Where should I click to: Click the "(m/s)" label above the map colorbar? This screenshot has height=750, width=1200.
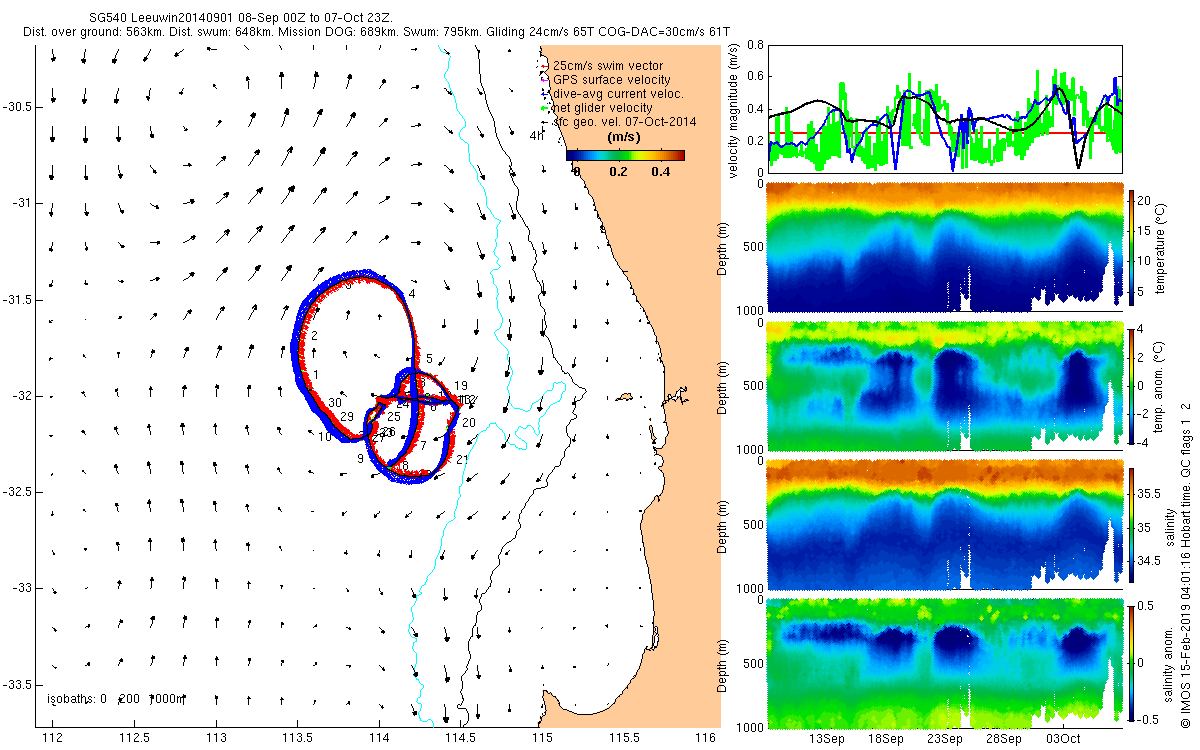(625, 138)
